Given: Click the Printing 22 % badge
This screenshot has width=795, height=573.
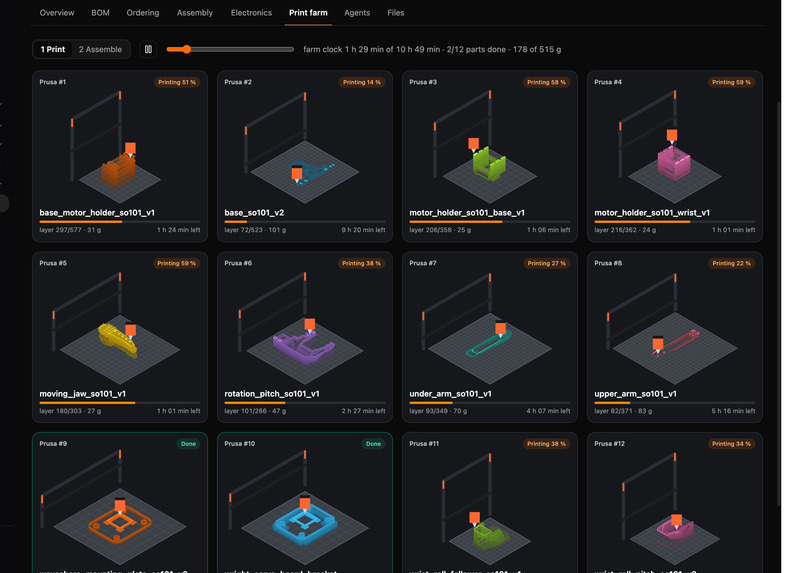Looking at the screenshot, I should click(731, 263).
